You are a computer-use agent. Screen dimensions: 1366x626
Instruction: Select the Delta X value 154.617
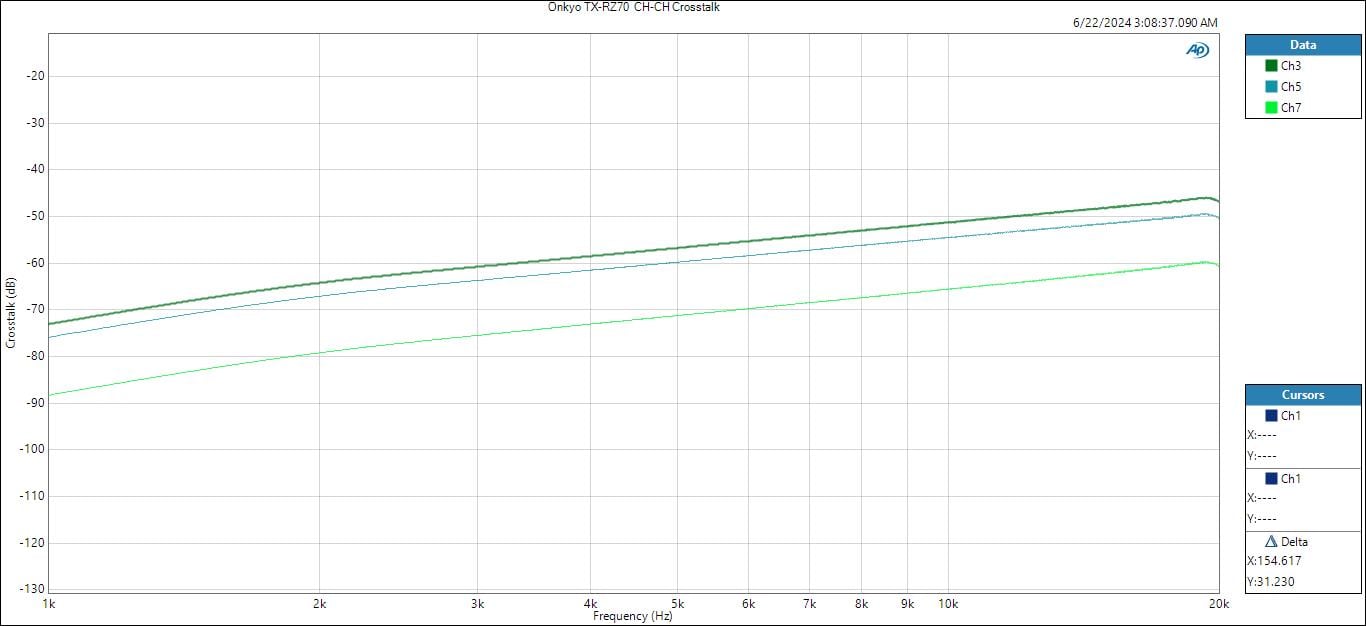(x=1280, y=561)
